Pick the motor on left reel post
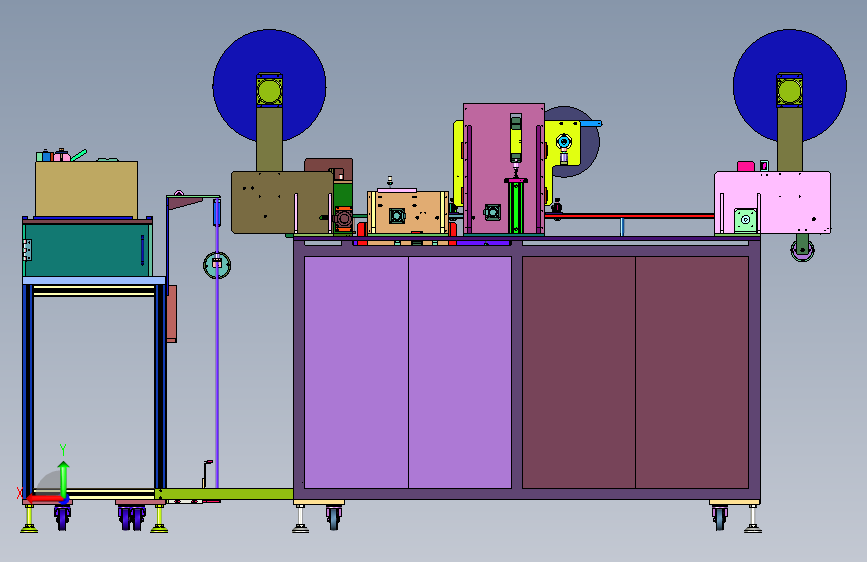 269,91
